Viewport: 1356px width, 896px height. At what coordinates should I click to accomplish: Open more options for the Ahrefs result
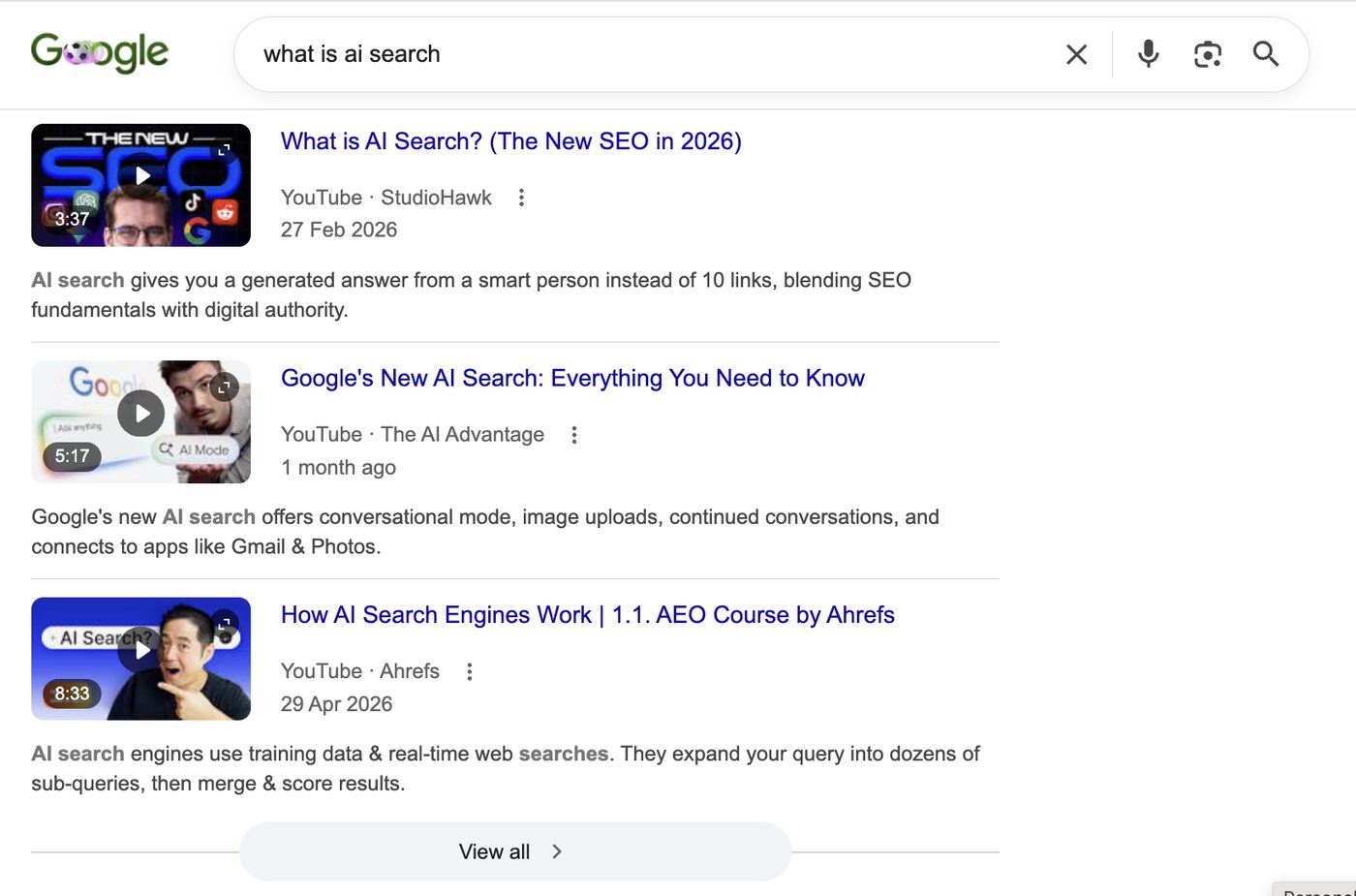(470, 671)
